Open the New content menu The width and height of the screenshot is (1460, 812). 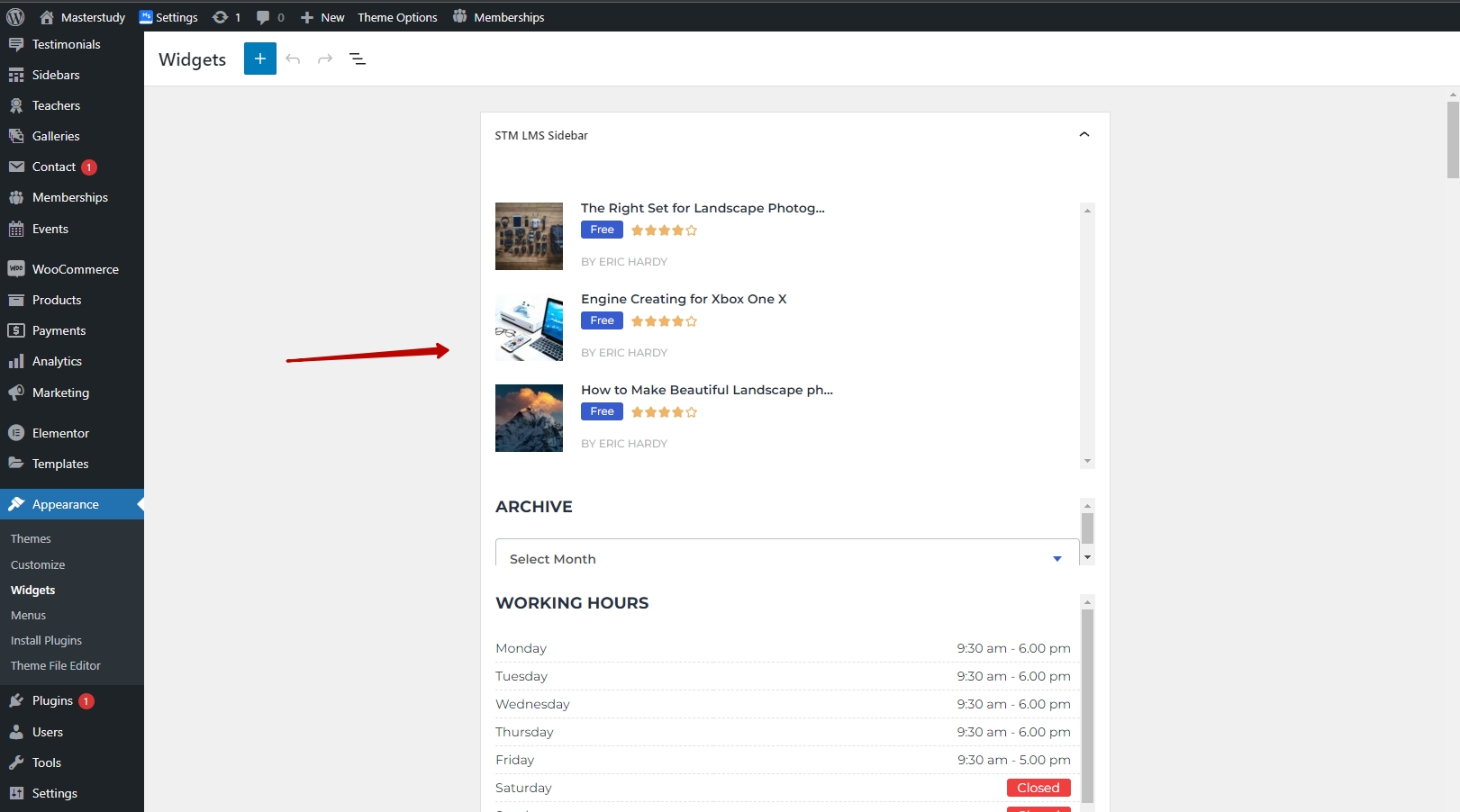(322, 17)
